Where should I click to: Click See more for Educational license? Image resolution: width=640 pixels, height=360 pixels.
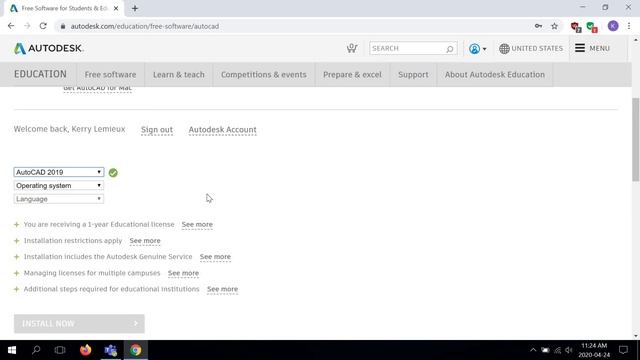pyautogui.click(x=197, y=224)
